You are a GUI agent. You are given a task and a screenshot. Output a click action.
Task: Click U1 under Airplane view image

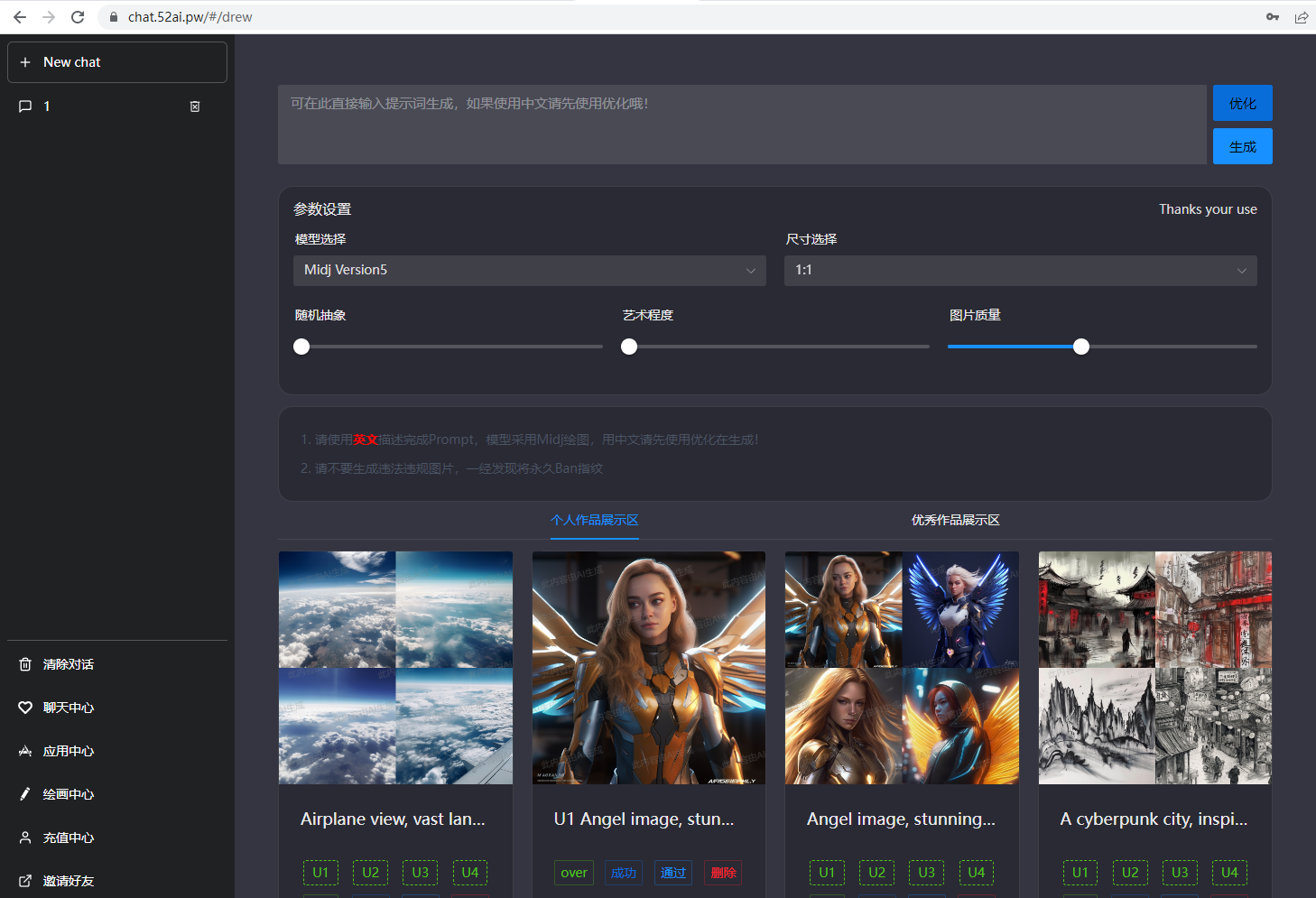tap(320, 873)
